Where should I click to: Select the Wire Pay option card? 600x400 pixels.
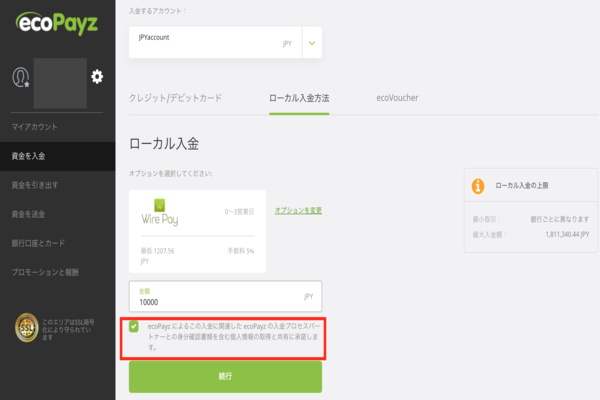click(x=197, y=231)
